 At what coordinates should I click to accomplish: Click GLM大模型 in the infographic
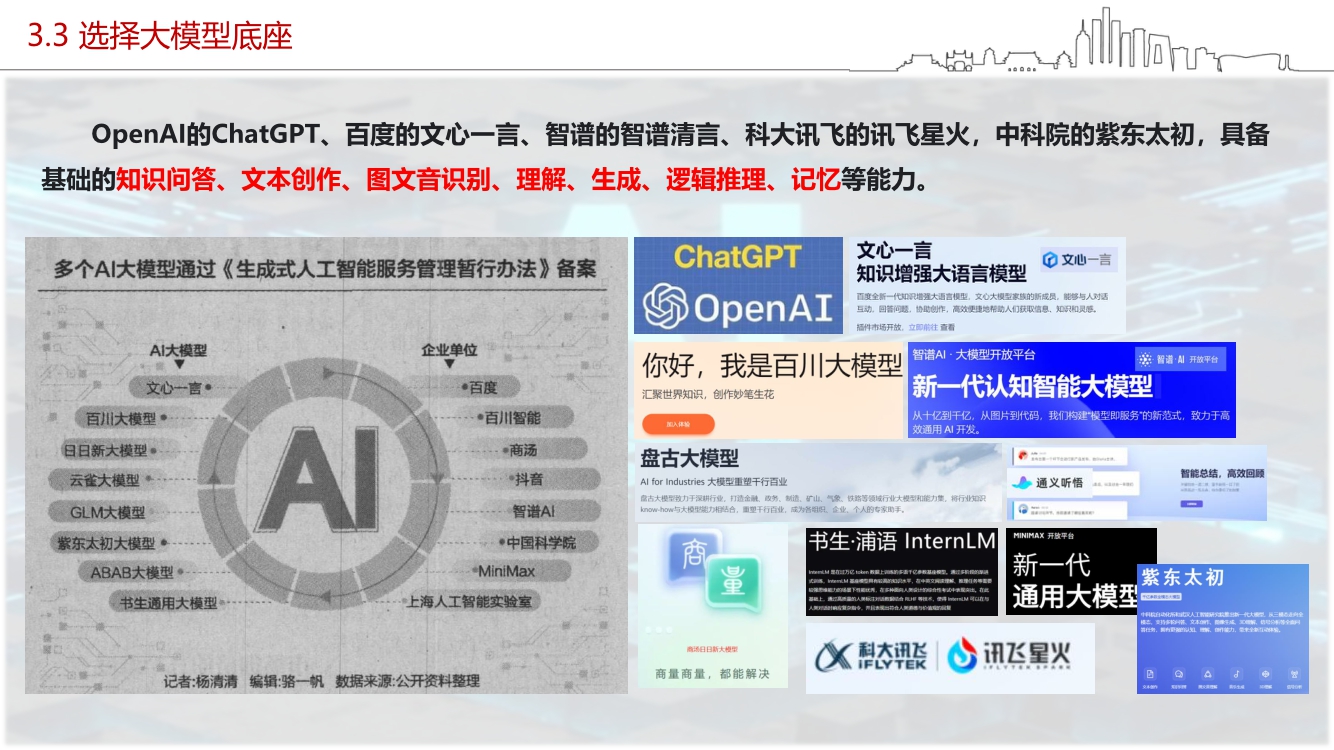108,512
